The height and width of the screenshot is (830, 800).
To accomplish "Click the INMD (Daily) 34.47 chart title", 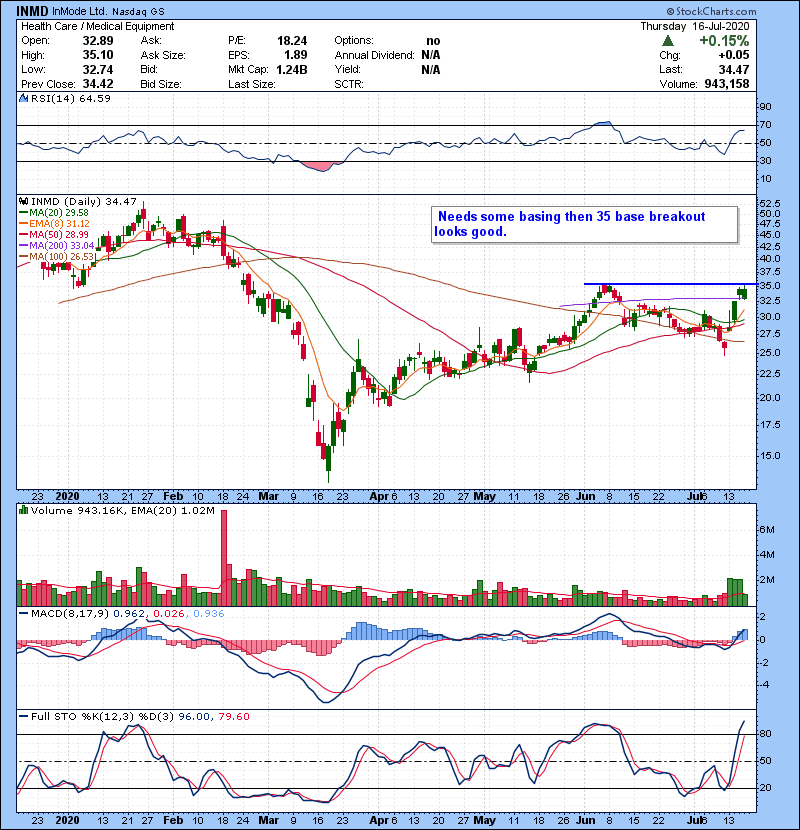I will point(84,202).
